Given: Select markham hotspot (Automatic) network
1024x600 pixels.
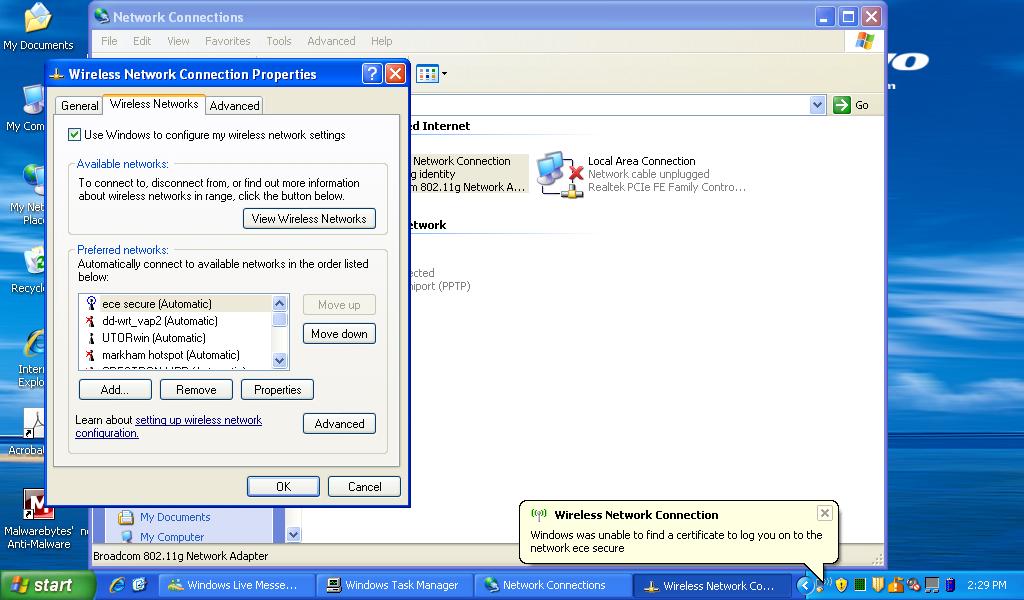Looking at the screenshot, I should tap(175, 355).
